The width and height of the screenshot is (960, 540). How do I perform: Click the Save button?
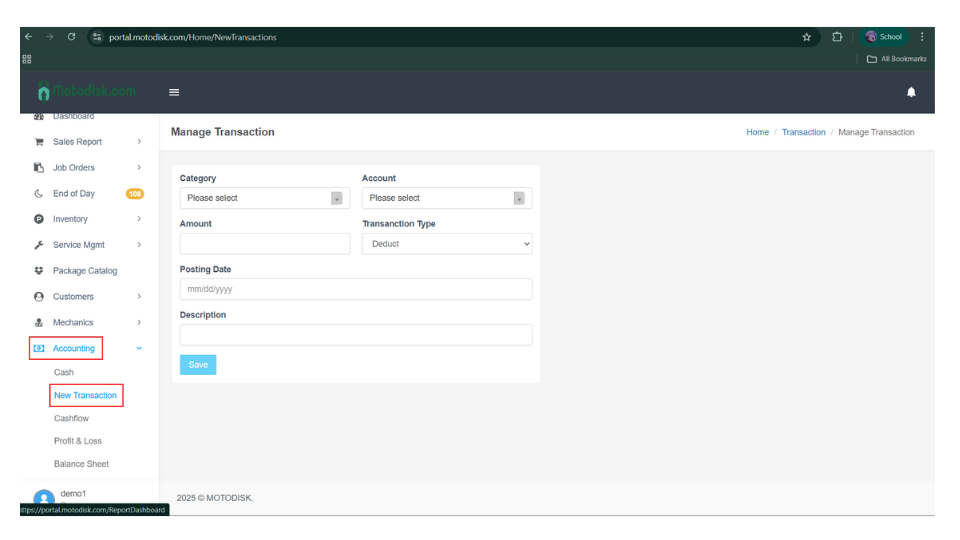198,365
